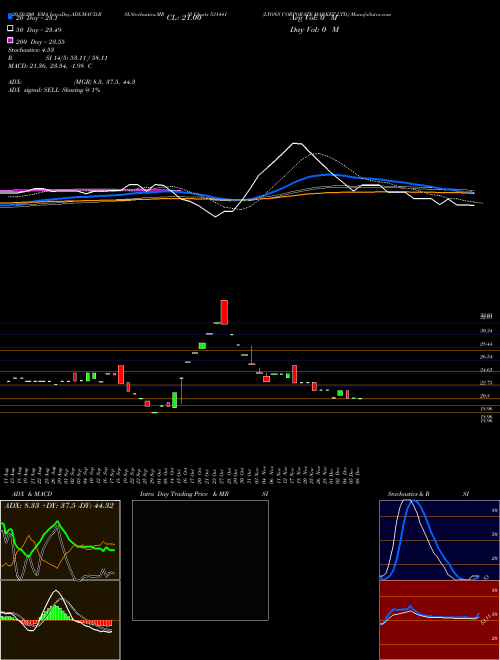The image size is (500, 660).
Task: Click the 'Stochastics: 4.53' reading
Action: click(x=31, y=50)
